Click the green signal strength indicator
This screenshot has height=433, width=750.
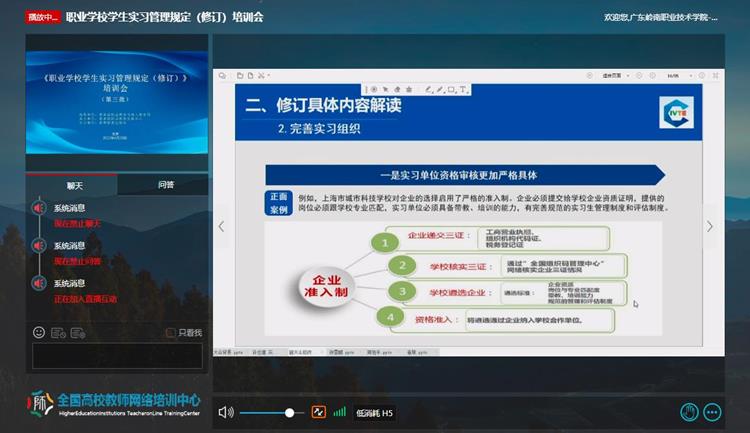[340, 412]
